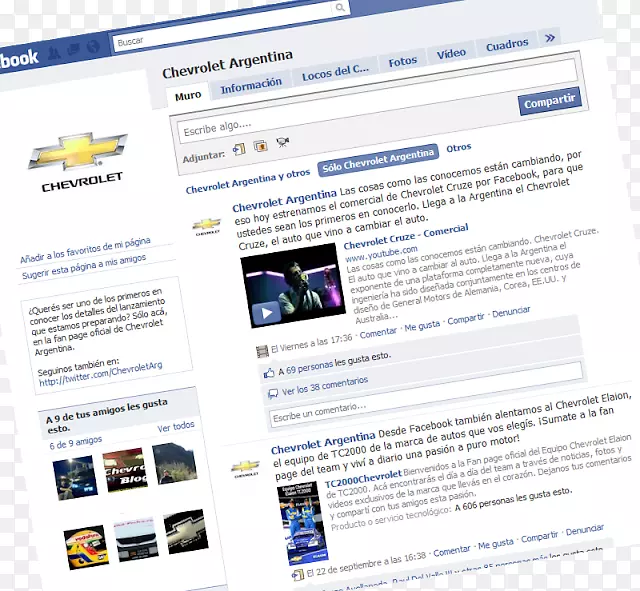
Task: Click the Chevrolet profile logo image
Action: 78,162
